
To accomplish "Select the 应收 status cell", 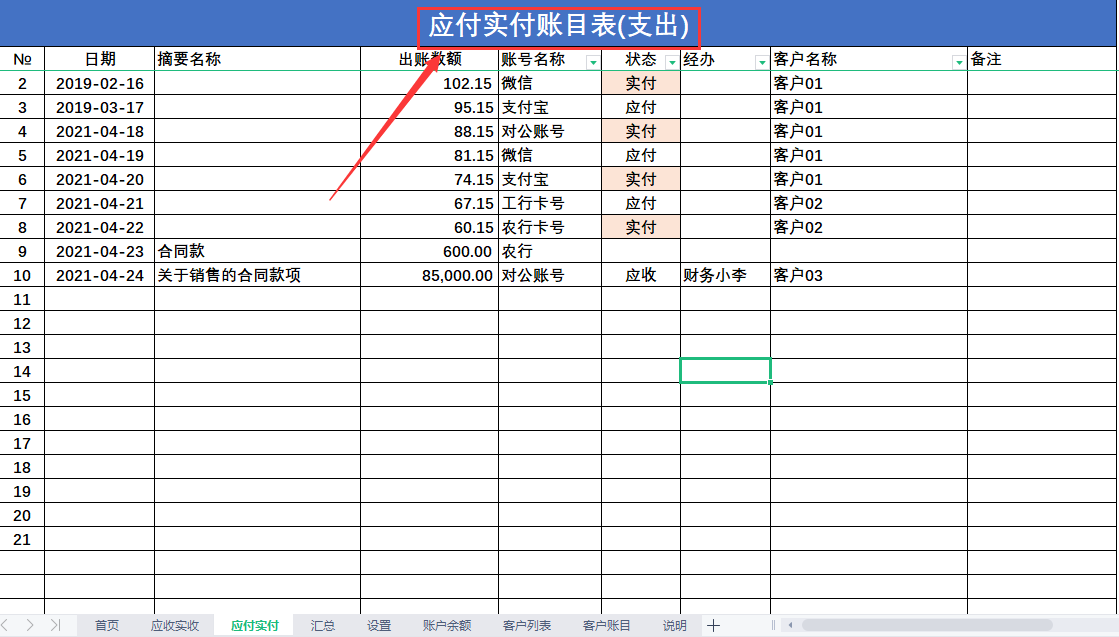I will tap(641, 275).
